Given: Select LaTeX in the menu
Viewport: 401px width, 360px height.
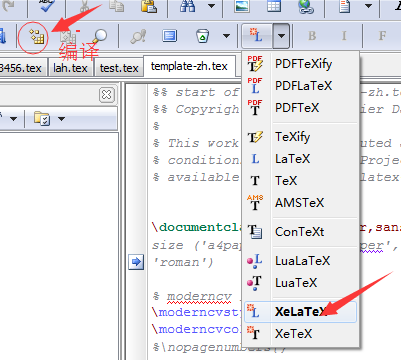Looking at the screenshot, I should pyautogui.click(x=301, y=159).
